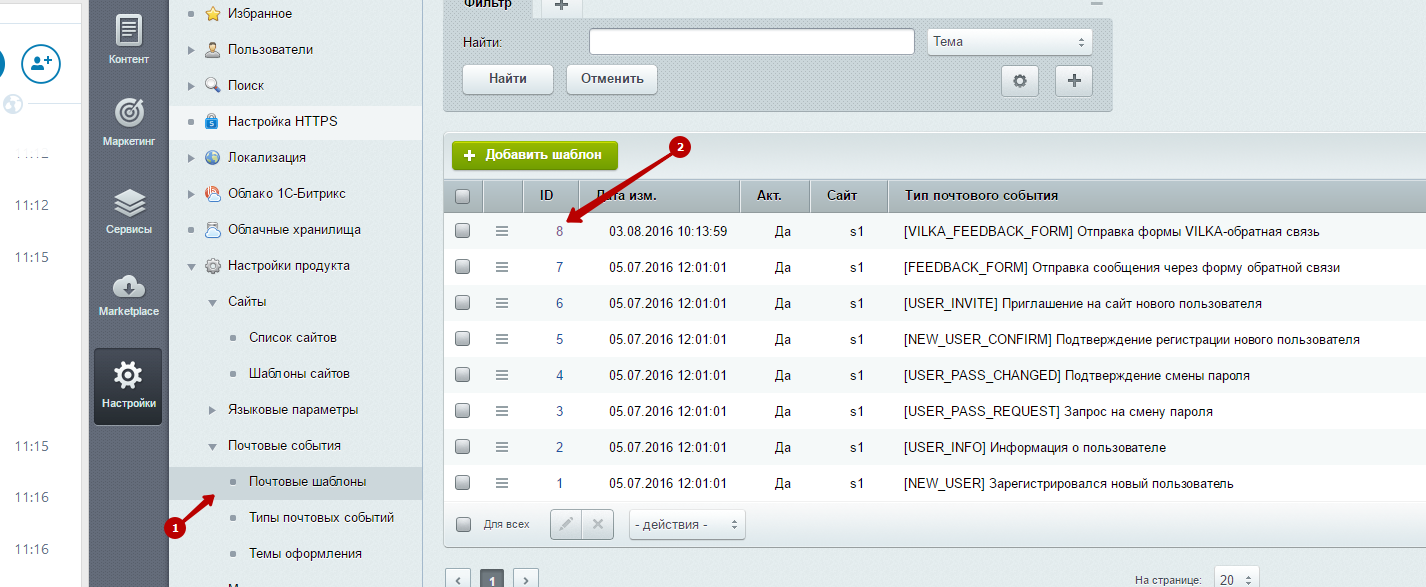Click the icon beside Облачные хранилища
Screen dimensions: 1426x587
point(212,230)
